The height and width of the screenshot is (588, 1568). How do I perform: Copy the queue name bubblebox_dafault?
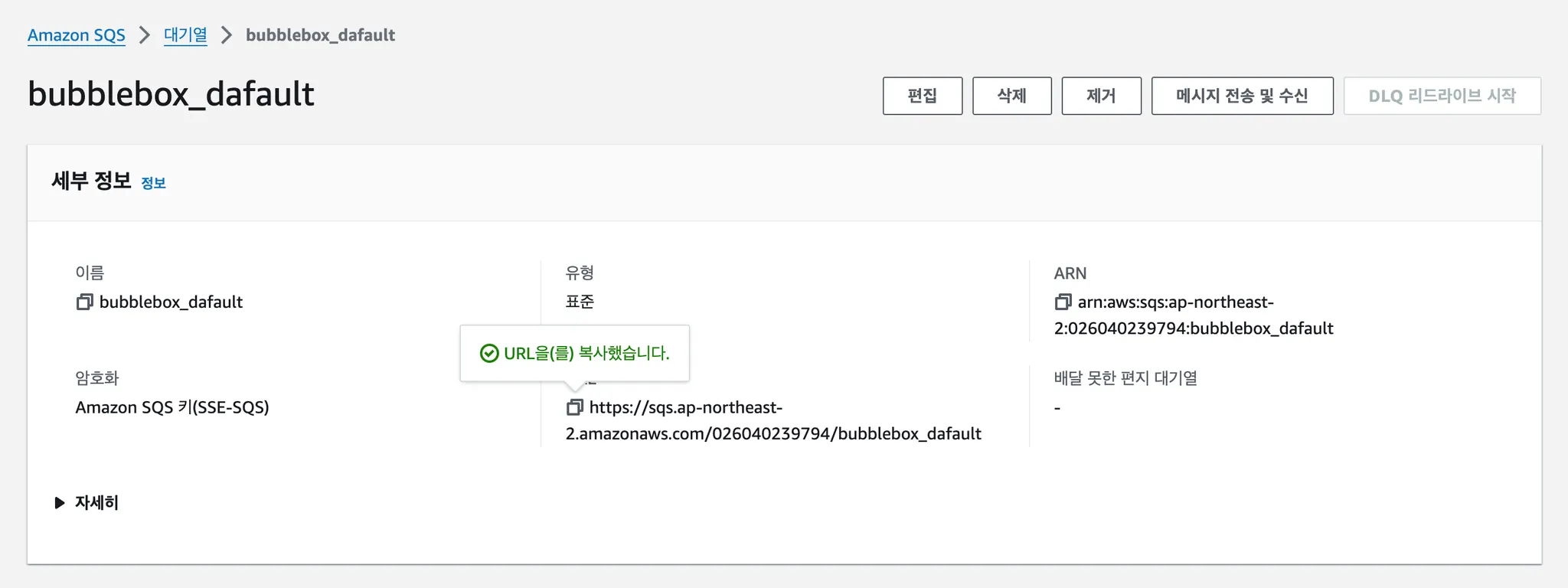[x=84, y=302]
